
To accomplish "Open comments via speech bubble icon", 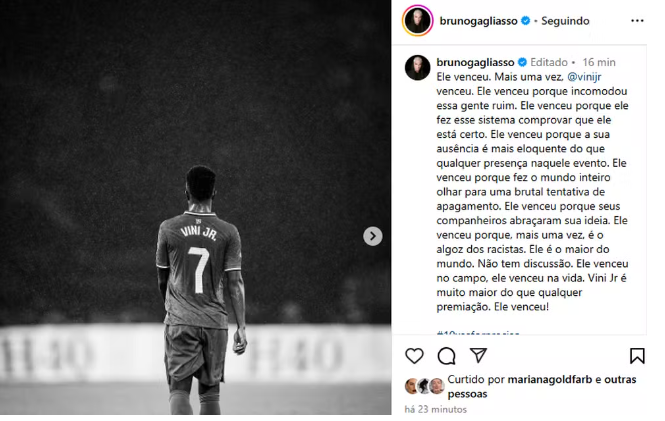I will pos(446,356).
